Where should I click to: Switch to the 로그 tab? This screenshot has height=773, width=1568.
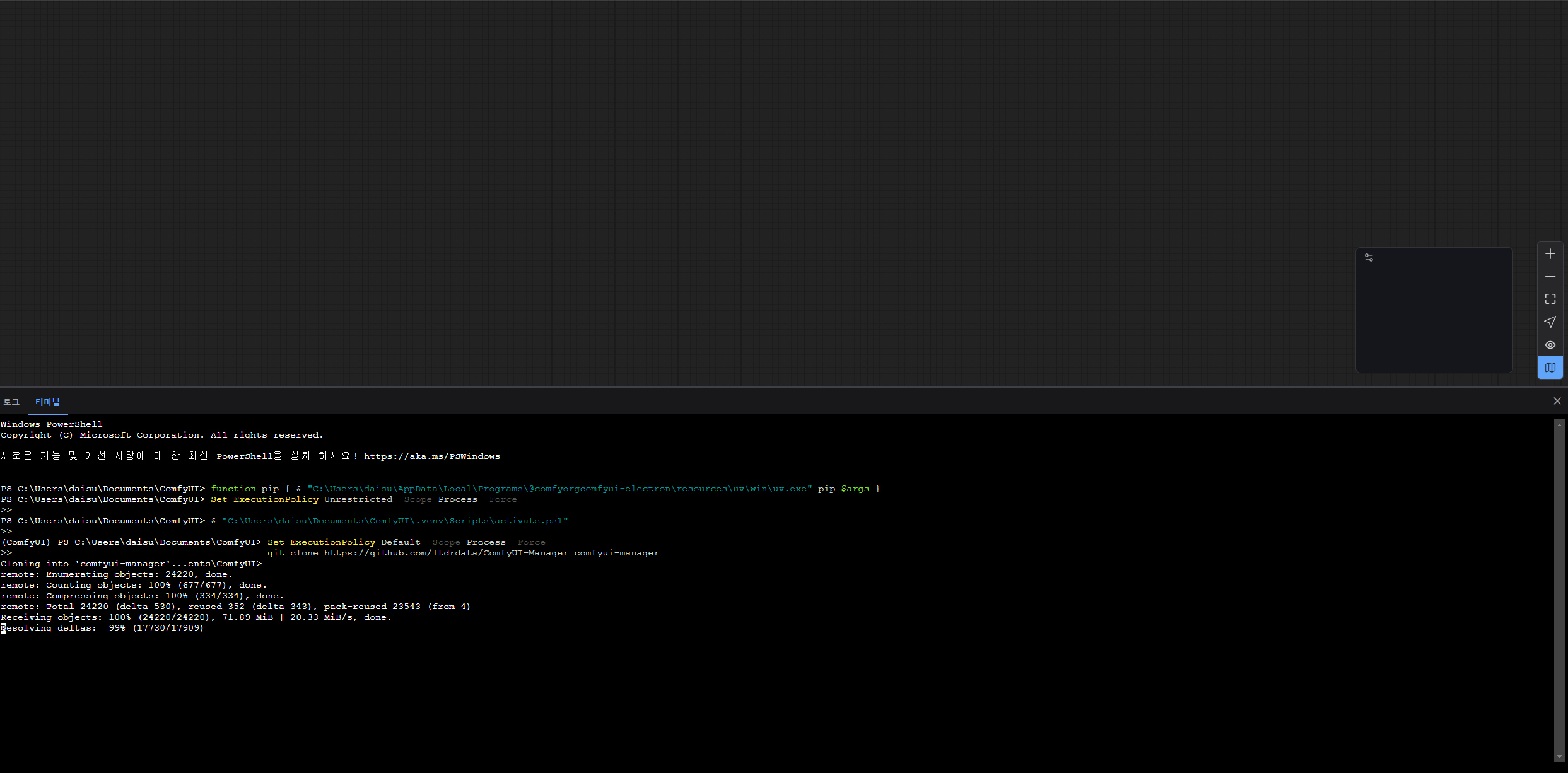(x=11, y=402)
